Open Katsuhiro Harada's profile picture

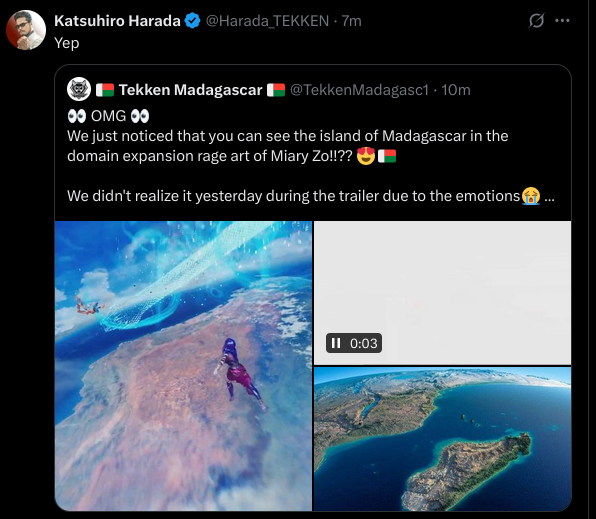(26, 30)
